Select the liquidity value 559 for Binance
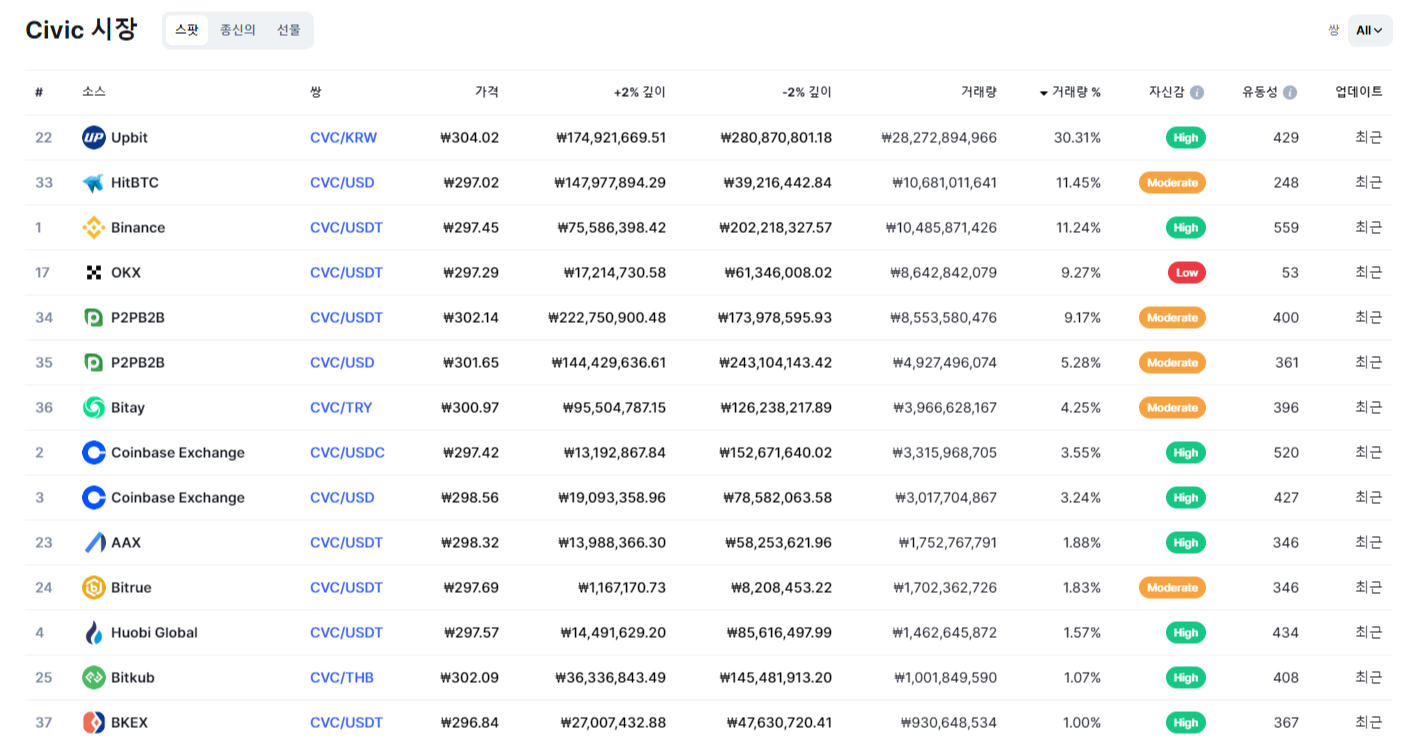This screenshot has width=1413, height=742. [1286, 228]
